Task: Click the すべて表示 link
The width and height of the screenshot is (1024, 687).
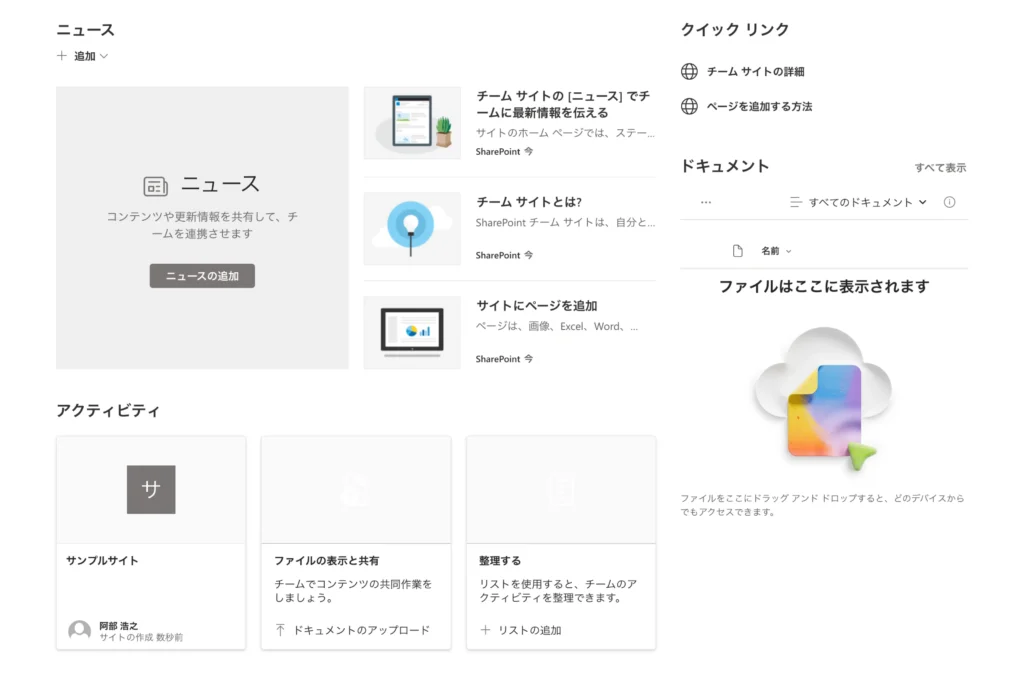Action: pyautogui.click(x=940, y=168)
